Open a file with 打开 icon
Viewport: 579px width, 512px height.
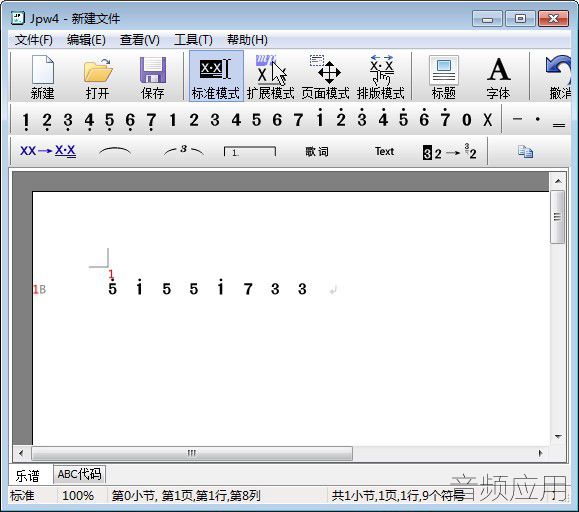[x=98, y=70]
